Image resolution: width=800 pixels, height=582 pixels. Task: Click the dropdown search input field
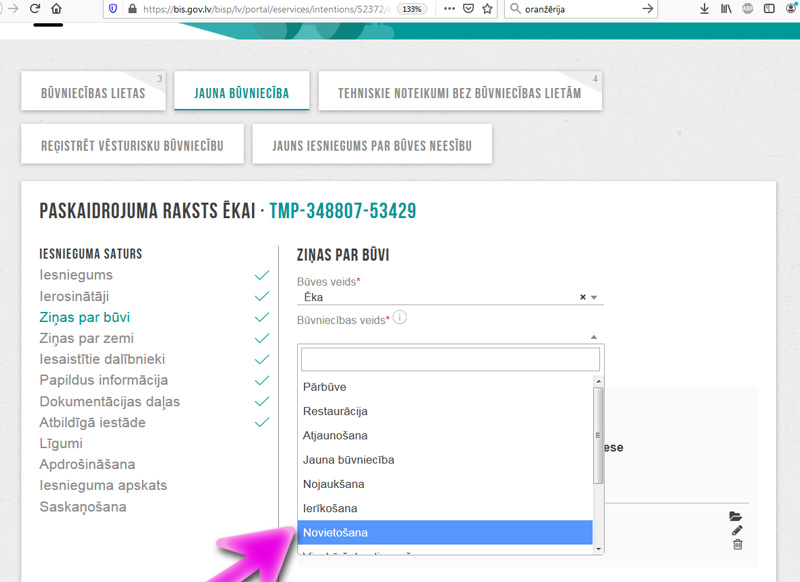pyautogui.click(x=450, y=359)
